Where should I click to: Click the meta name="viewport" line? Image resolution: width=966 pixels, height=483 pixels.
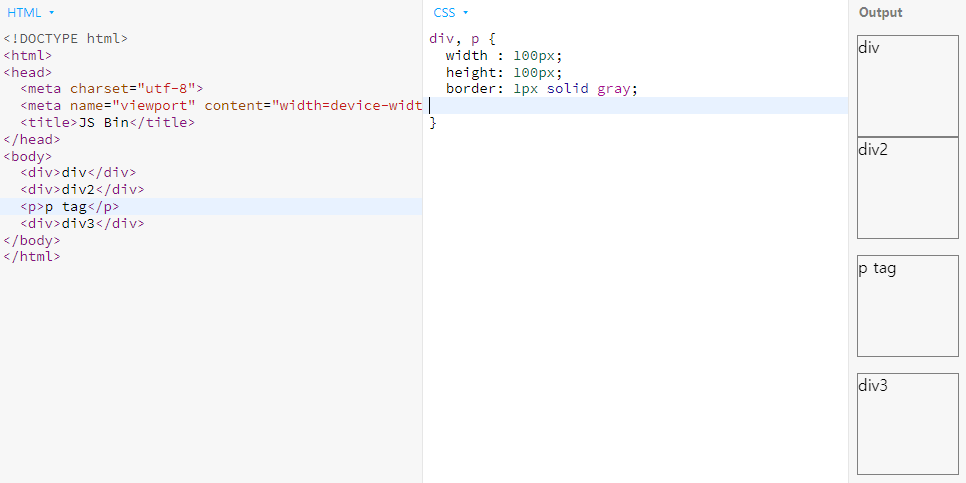click(221, 105)
